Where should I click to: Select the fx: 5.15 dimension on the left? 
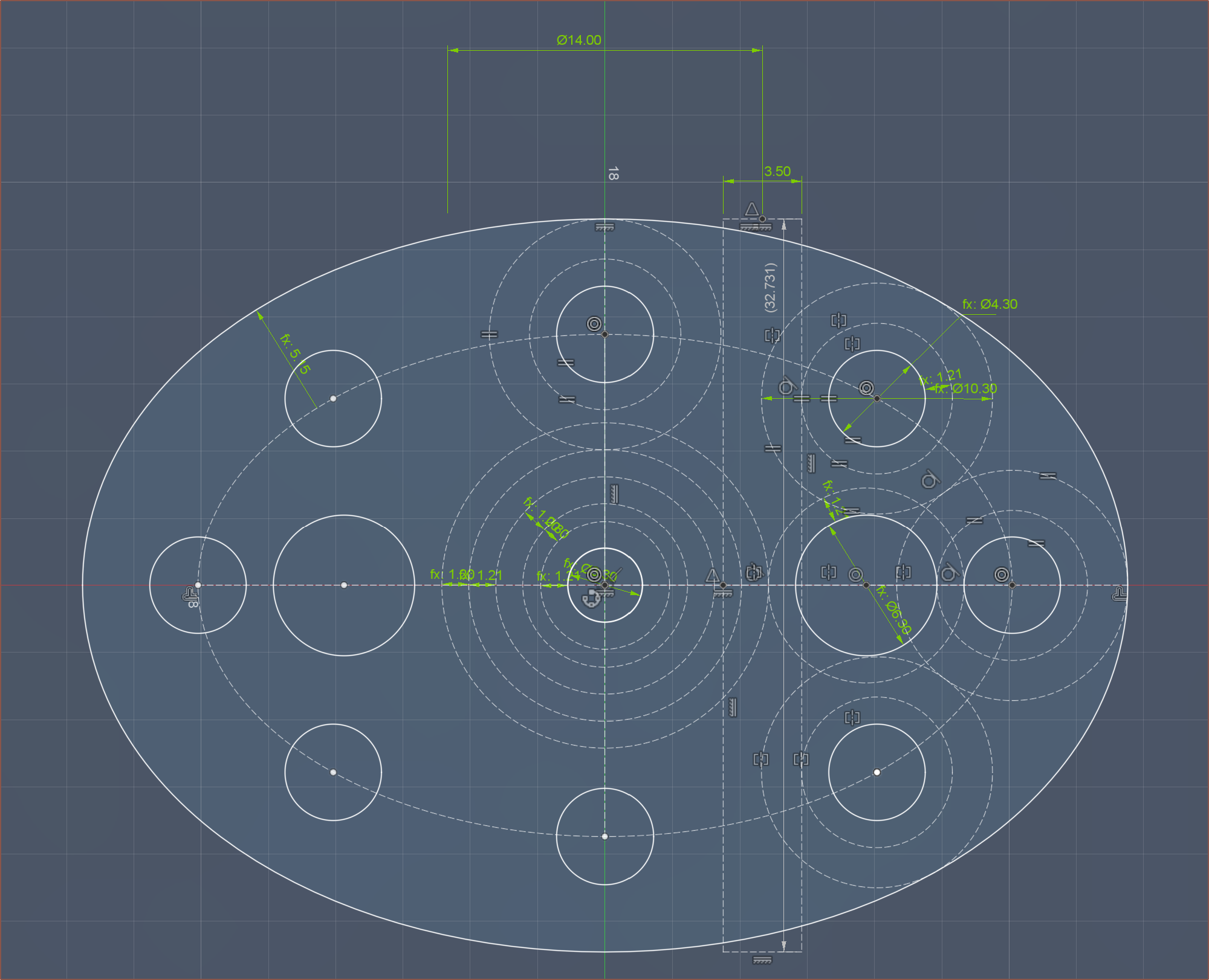click(x=294, y=353)
